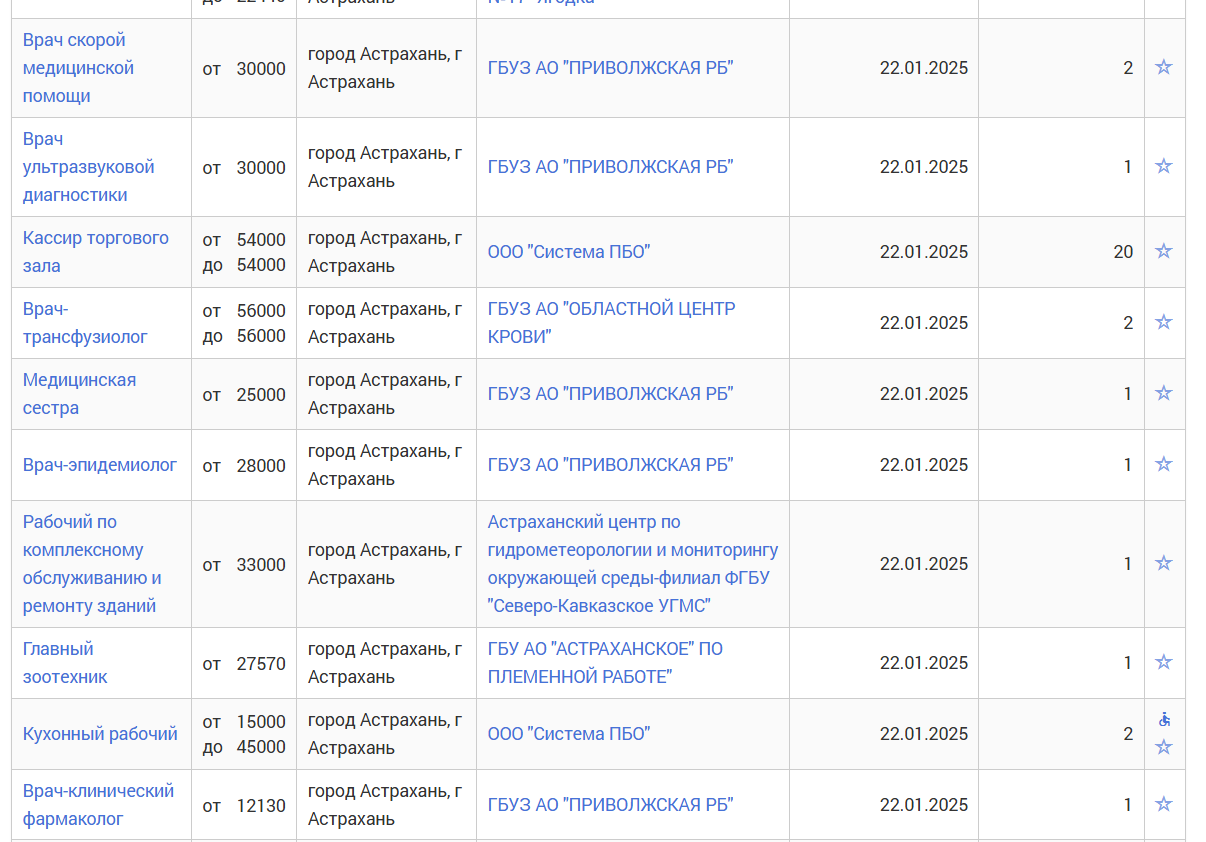
Task: Favorite the Рабочий по комплексному обслуживанию star
Action: [x=1164, y=563]
